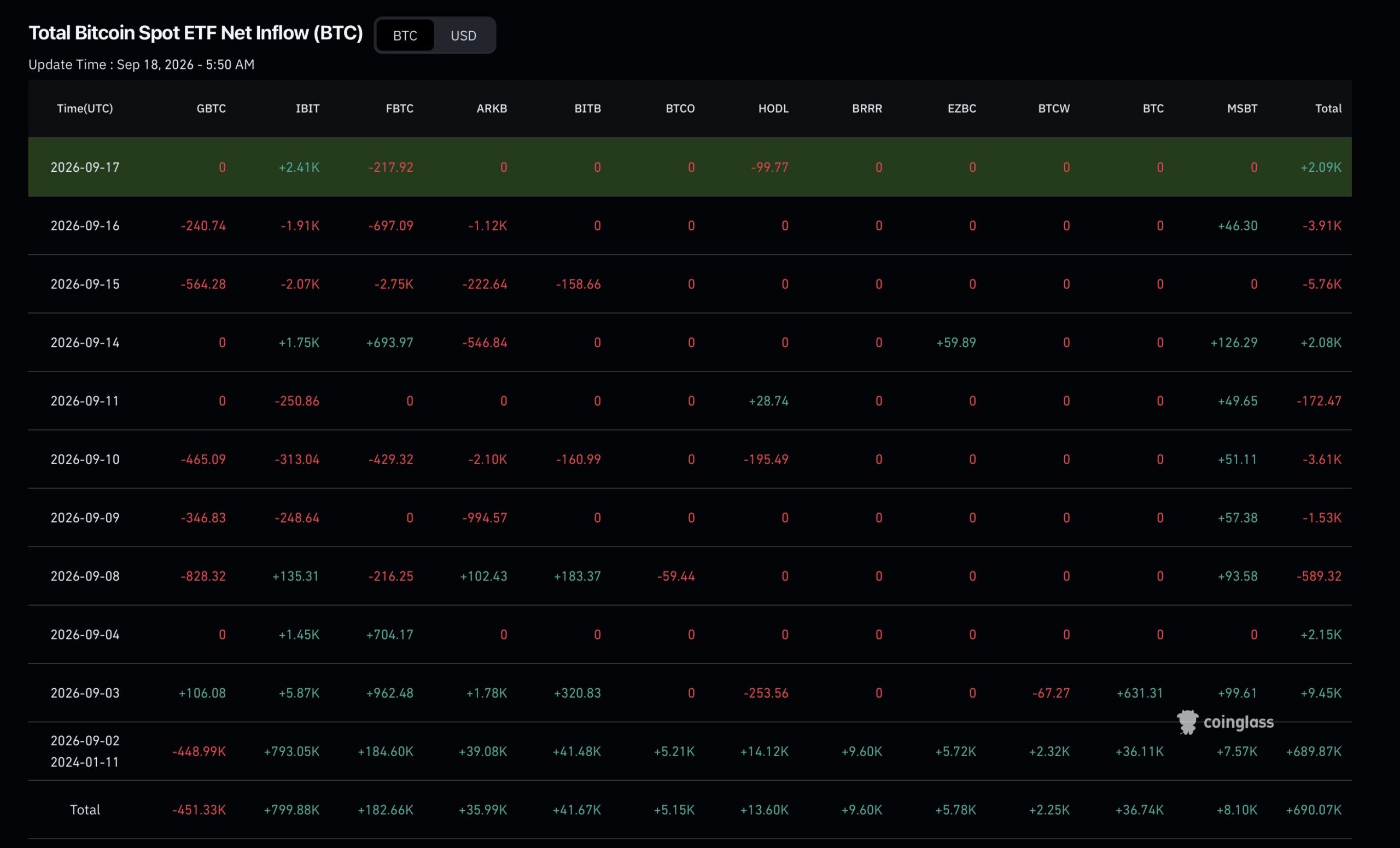Viewport: 1400px width, 848px height.
Task: Click the ARKB column header
Action: click(492, 108)
